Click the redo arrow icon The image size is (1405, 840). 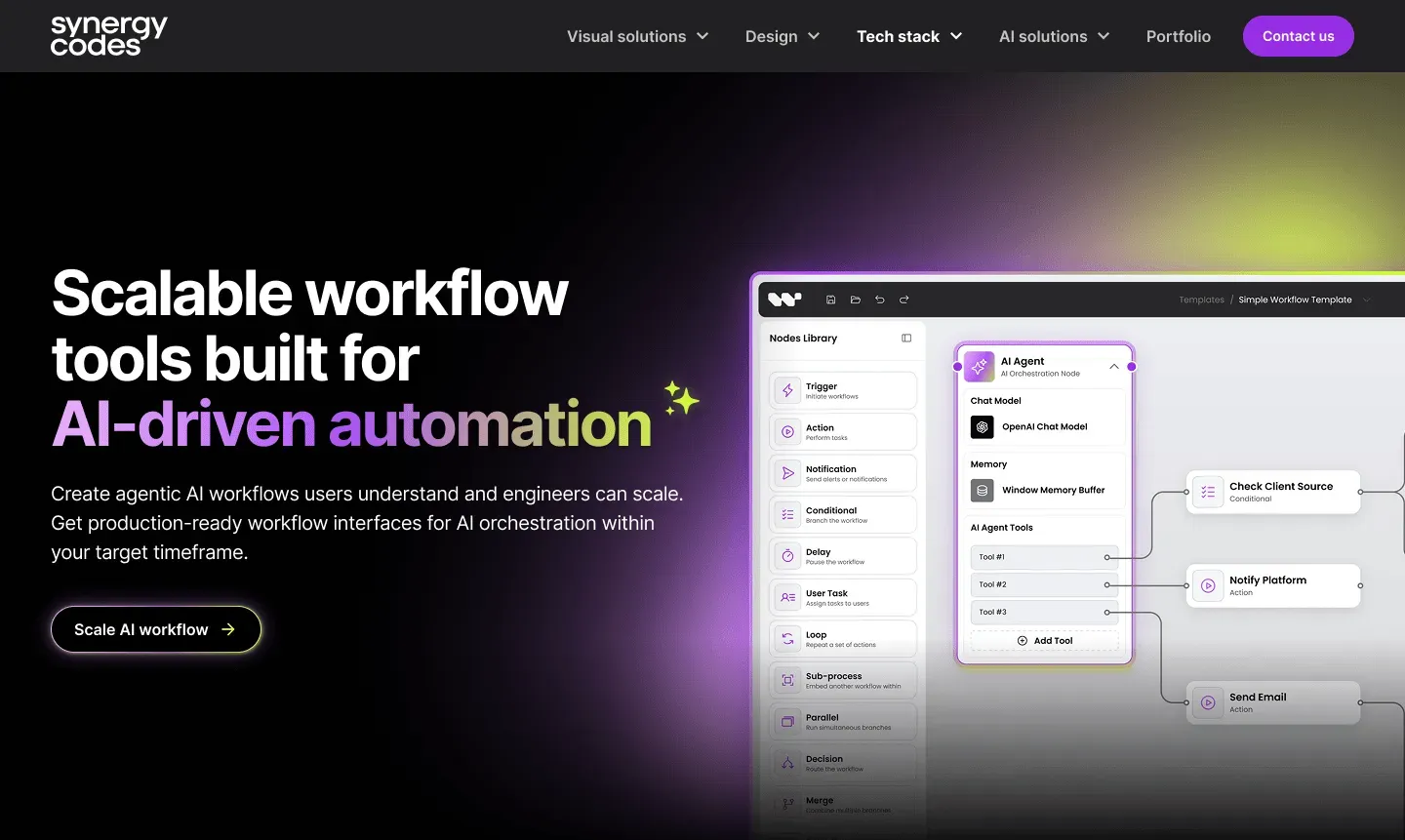coord(904,300)
